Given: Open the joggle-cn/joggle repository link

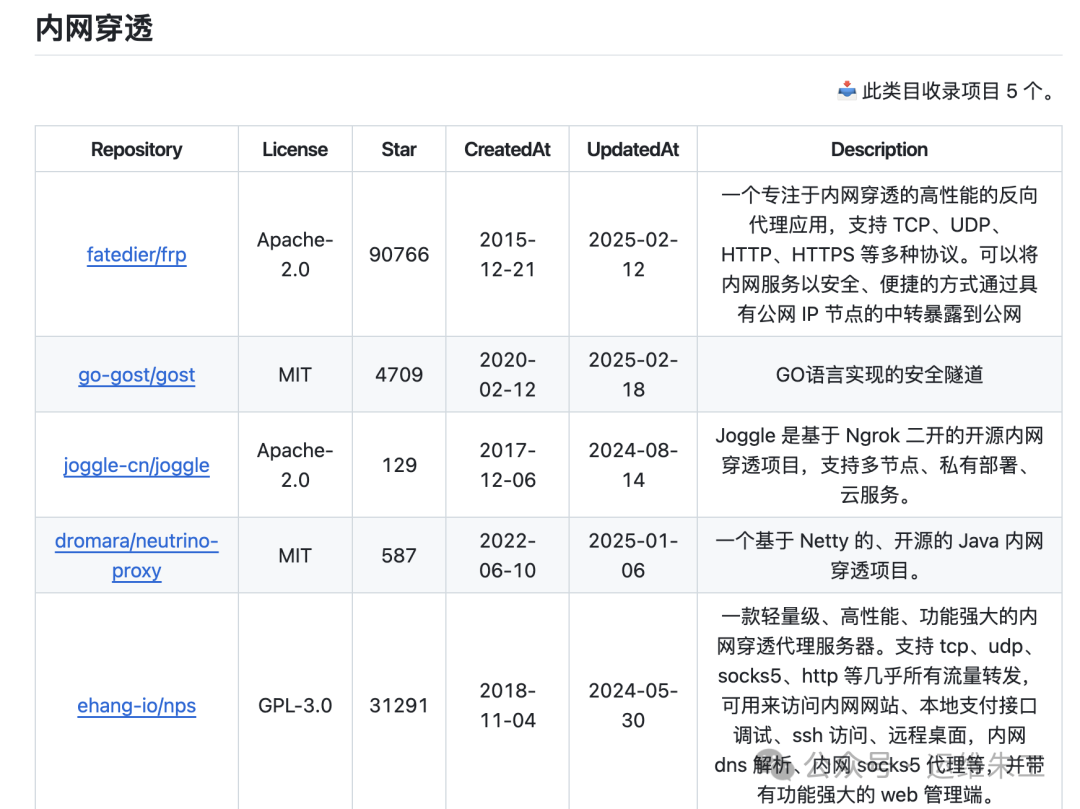Looking at the screenshot, I should tap(136, 465).
